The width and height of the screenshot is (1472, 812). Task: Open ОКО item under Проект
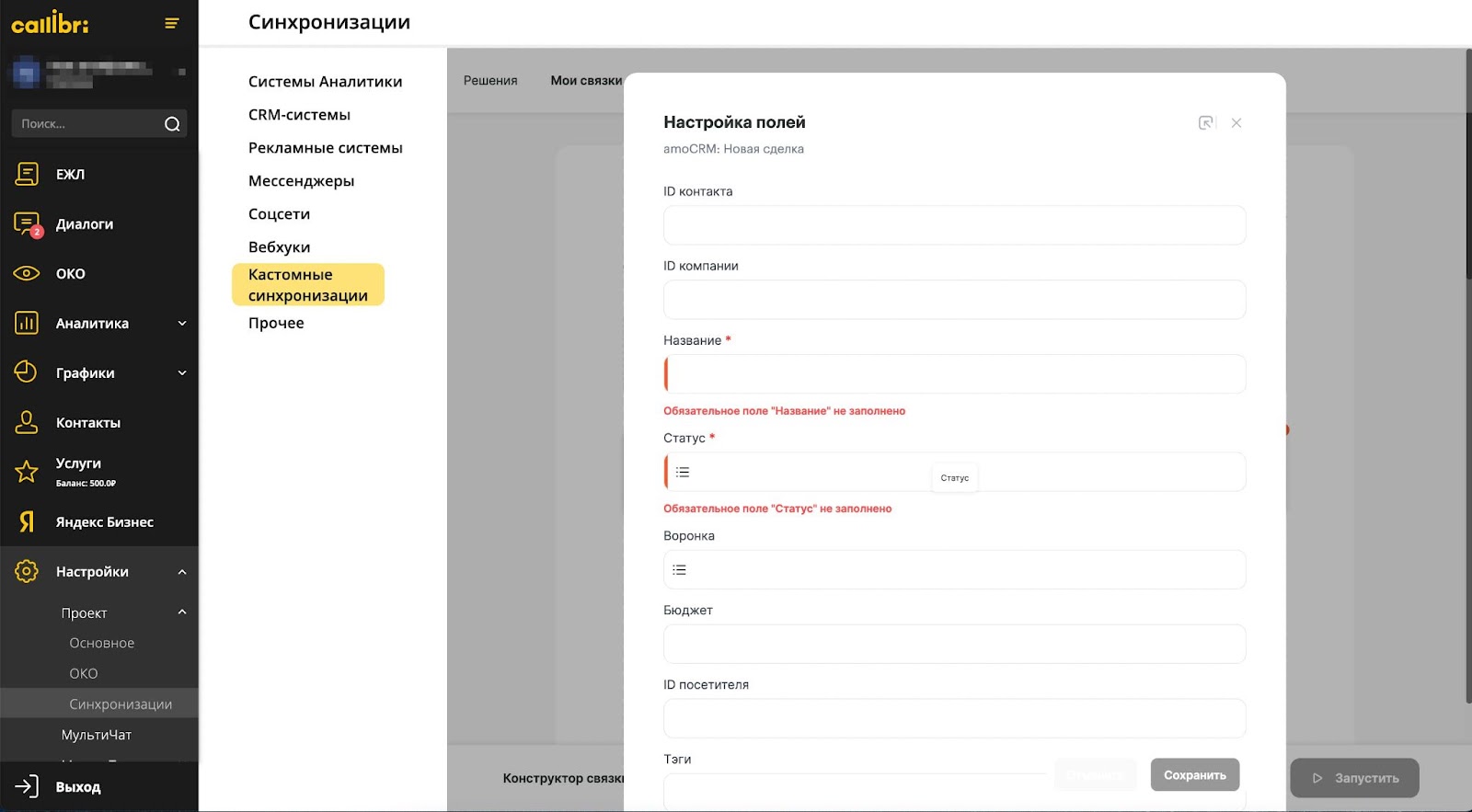point(84,673)
